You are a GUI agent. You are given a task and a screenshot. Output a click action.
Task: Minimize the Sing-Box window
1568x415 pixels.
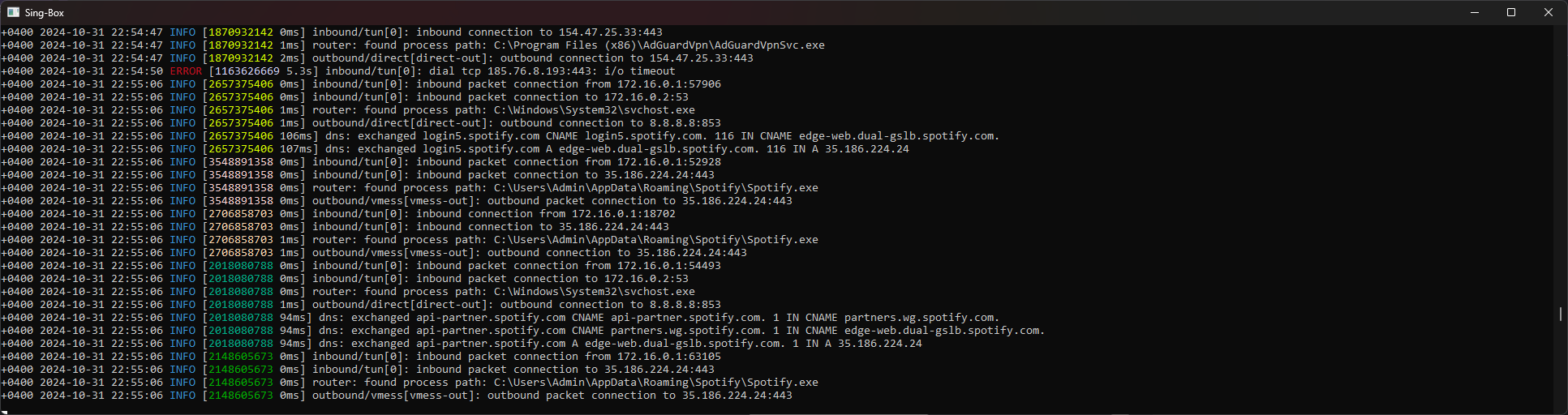(1475, 12)
